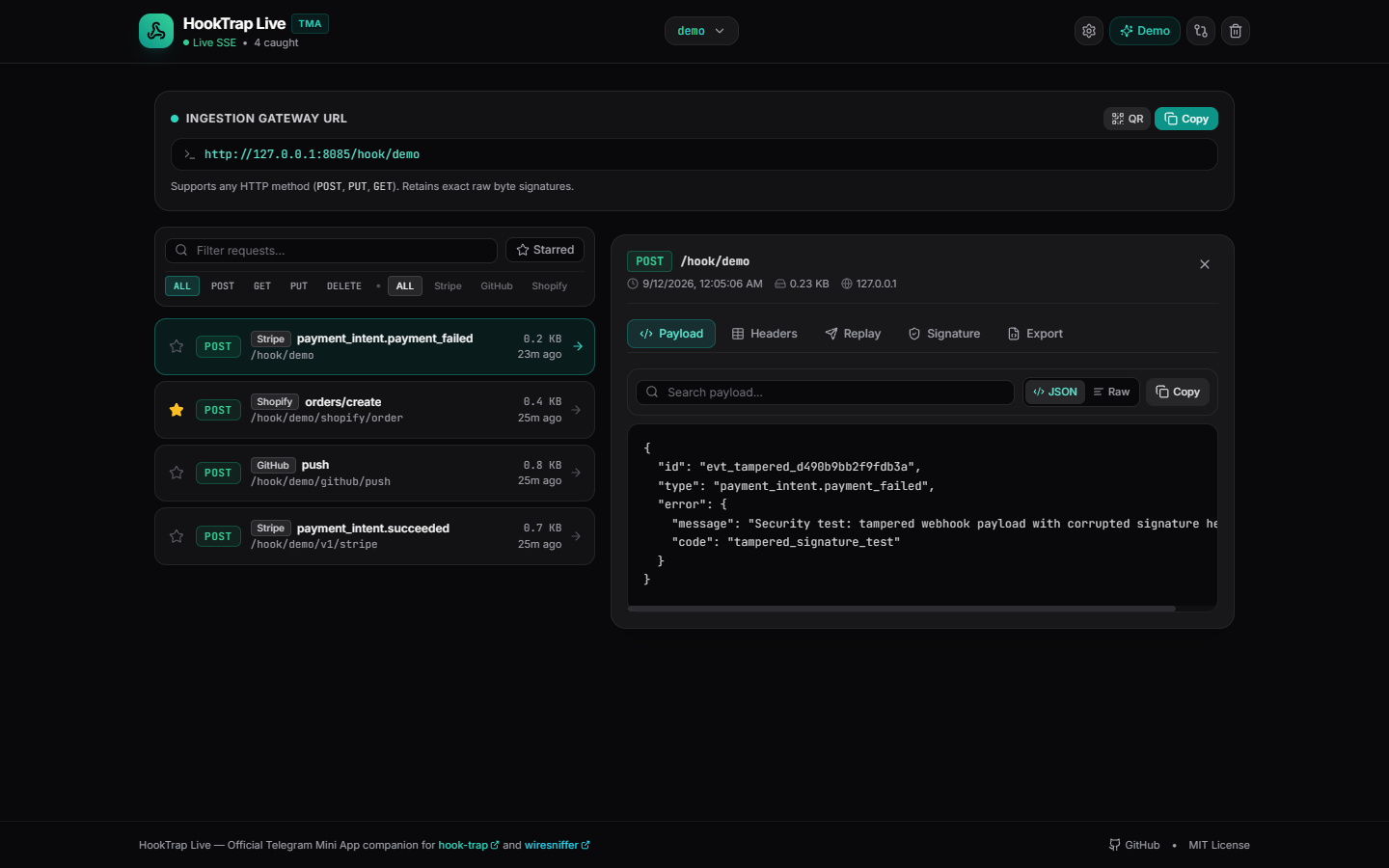1389x868 pixels.
Task: Click arrow on payment_intent.payment_failed row
Action: pos(578,346)
